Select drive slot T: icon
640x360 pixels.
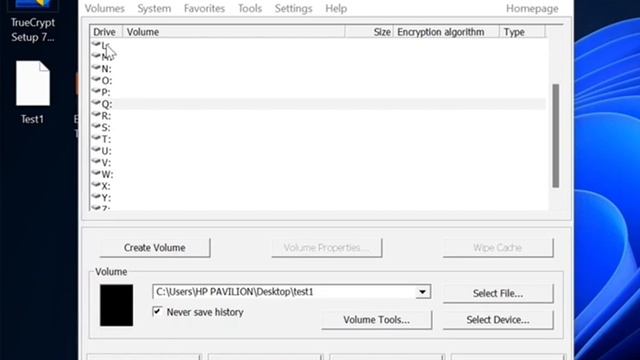click(96, 138)
